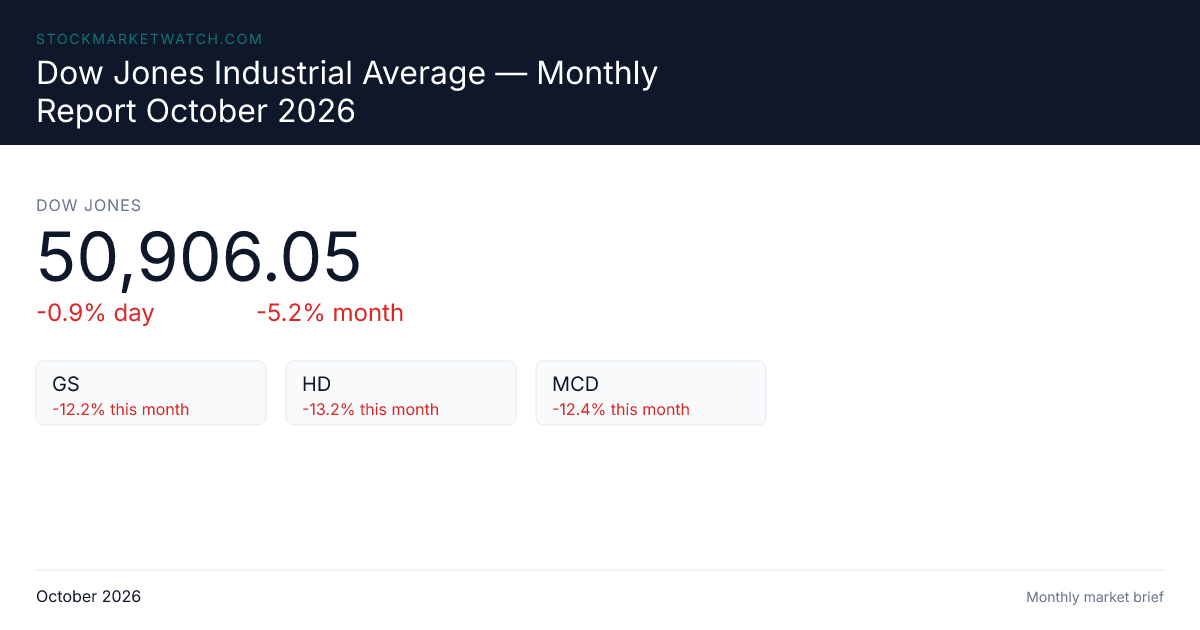The height and width of the screenshot is (630, 1200).
Task: Open the HD stock card
Action: tap(401, 393)
